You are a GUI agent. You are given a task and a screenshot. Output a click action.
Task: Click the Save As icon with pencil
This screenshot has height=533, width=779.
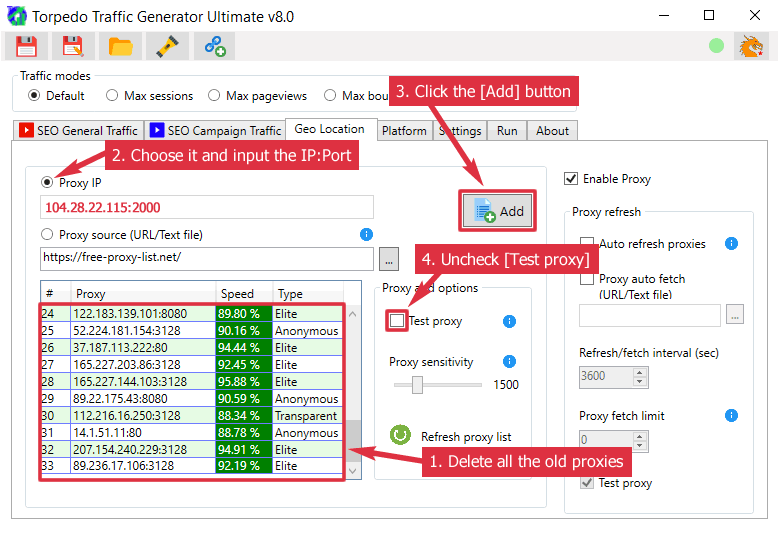[72, 46]
